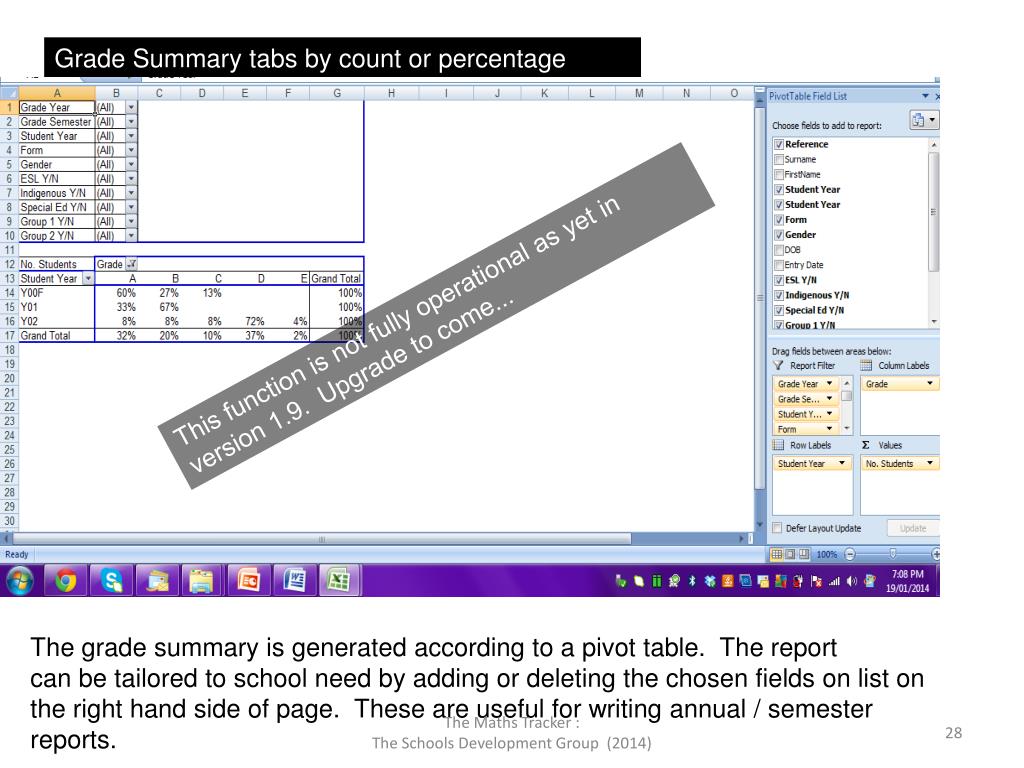Open the Grade Year filter dropdown in B1

pos(131,108)
